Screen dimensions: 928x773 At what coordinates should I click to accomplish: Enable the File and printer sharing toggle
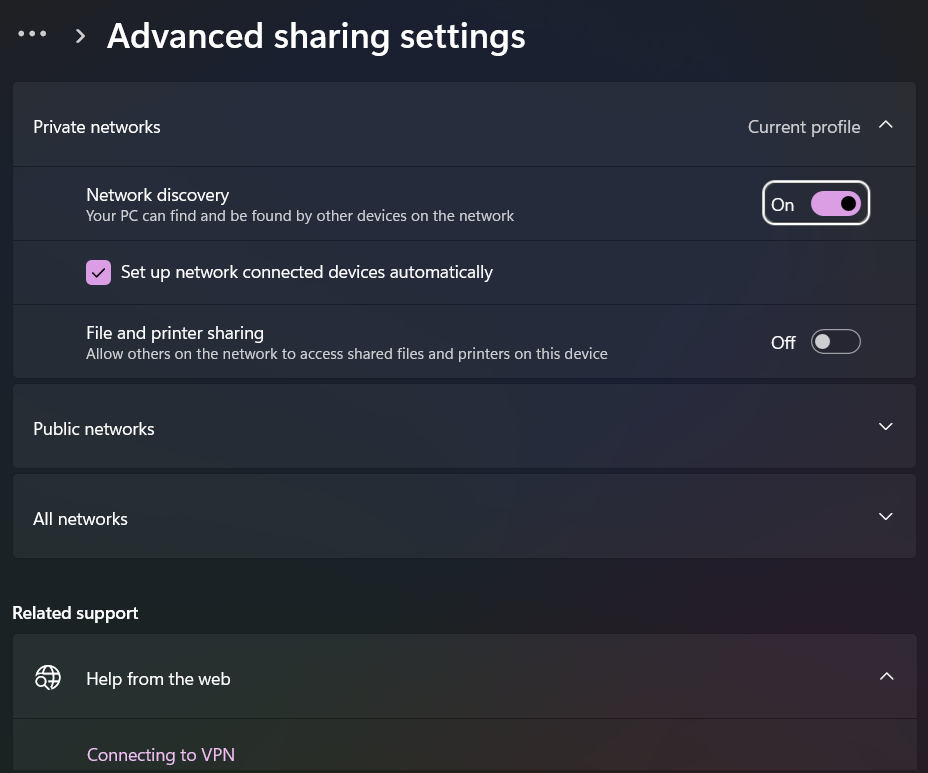tap(835, 342)
